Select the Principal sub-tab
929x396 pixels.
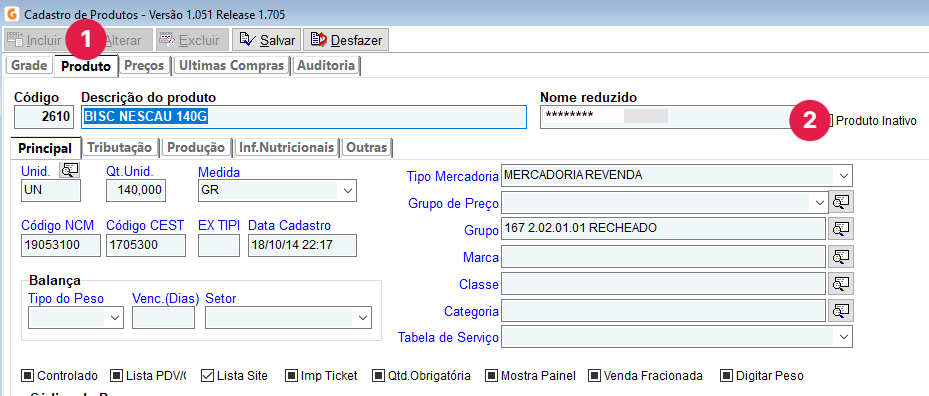[x=45, y=148]
